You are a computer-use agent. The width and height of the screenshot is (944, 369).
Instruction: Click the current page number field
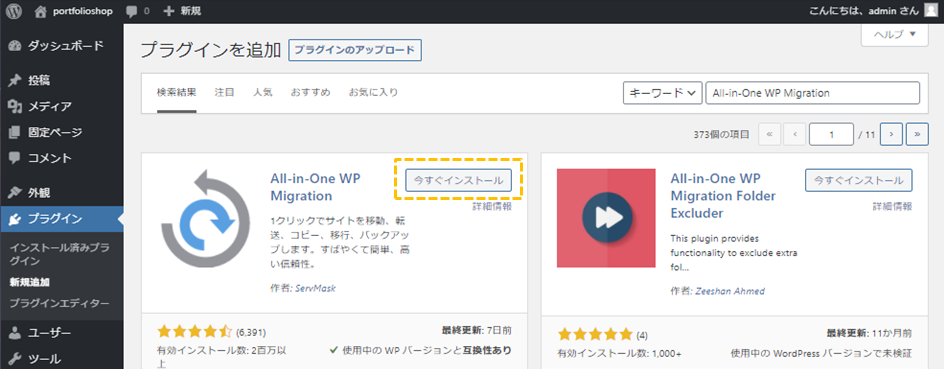831,135
